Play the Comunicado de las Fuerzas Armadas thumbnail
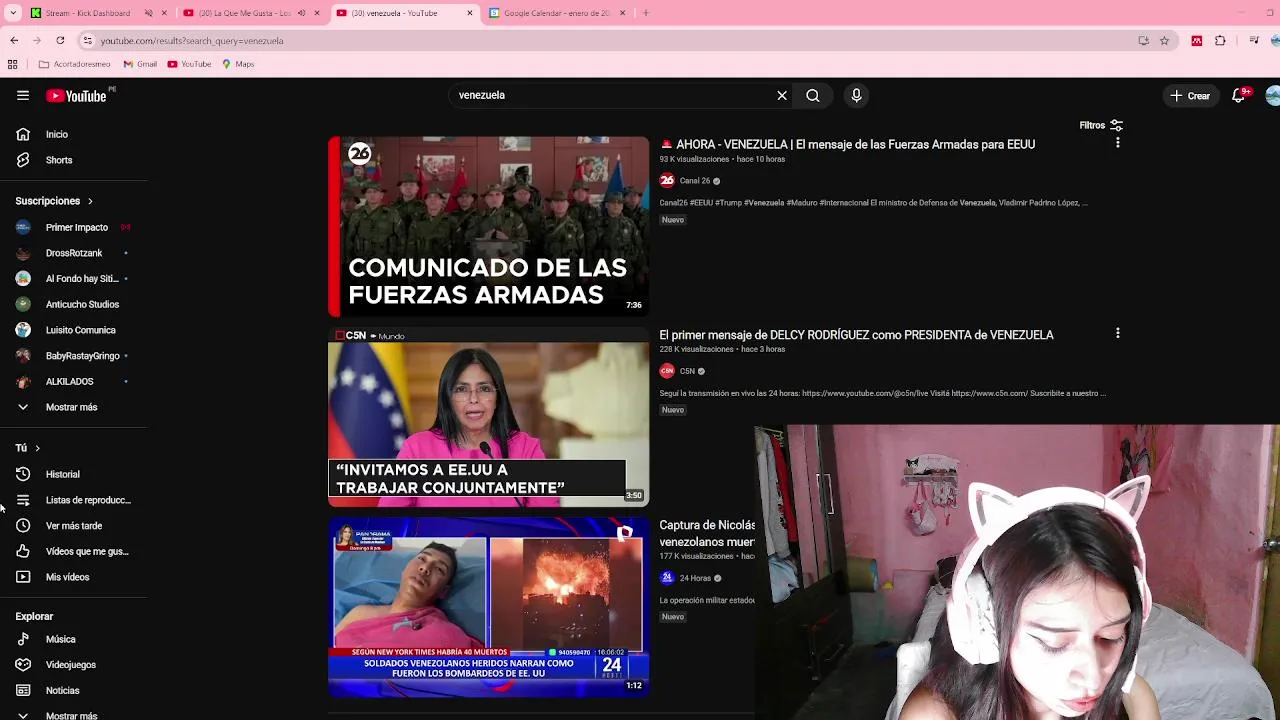This screenshot has width=1280, height=720. coord(488,227)
